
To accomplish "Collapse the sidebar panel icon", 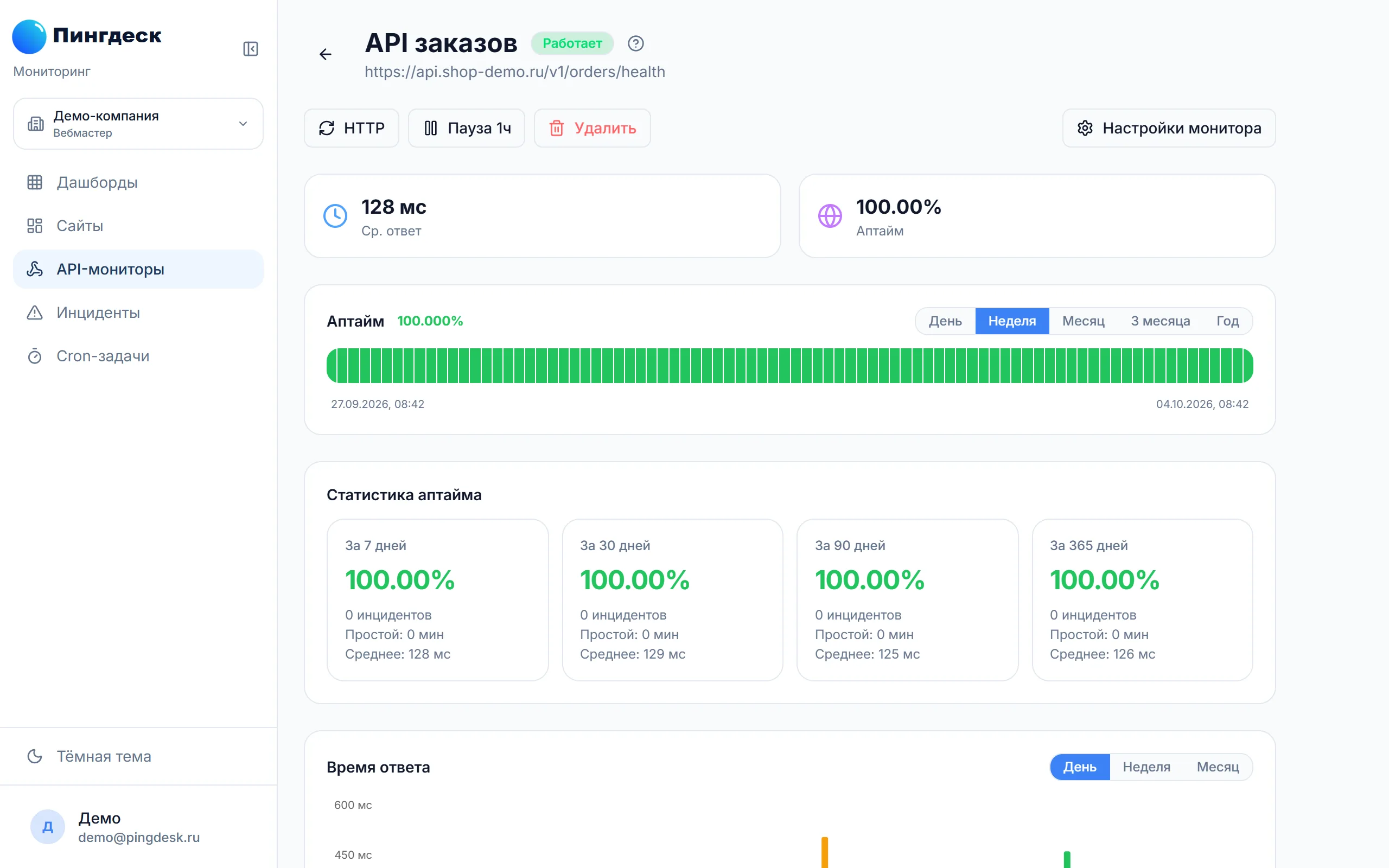I will coord(250,49).
